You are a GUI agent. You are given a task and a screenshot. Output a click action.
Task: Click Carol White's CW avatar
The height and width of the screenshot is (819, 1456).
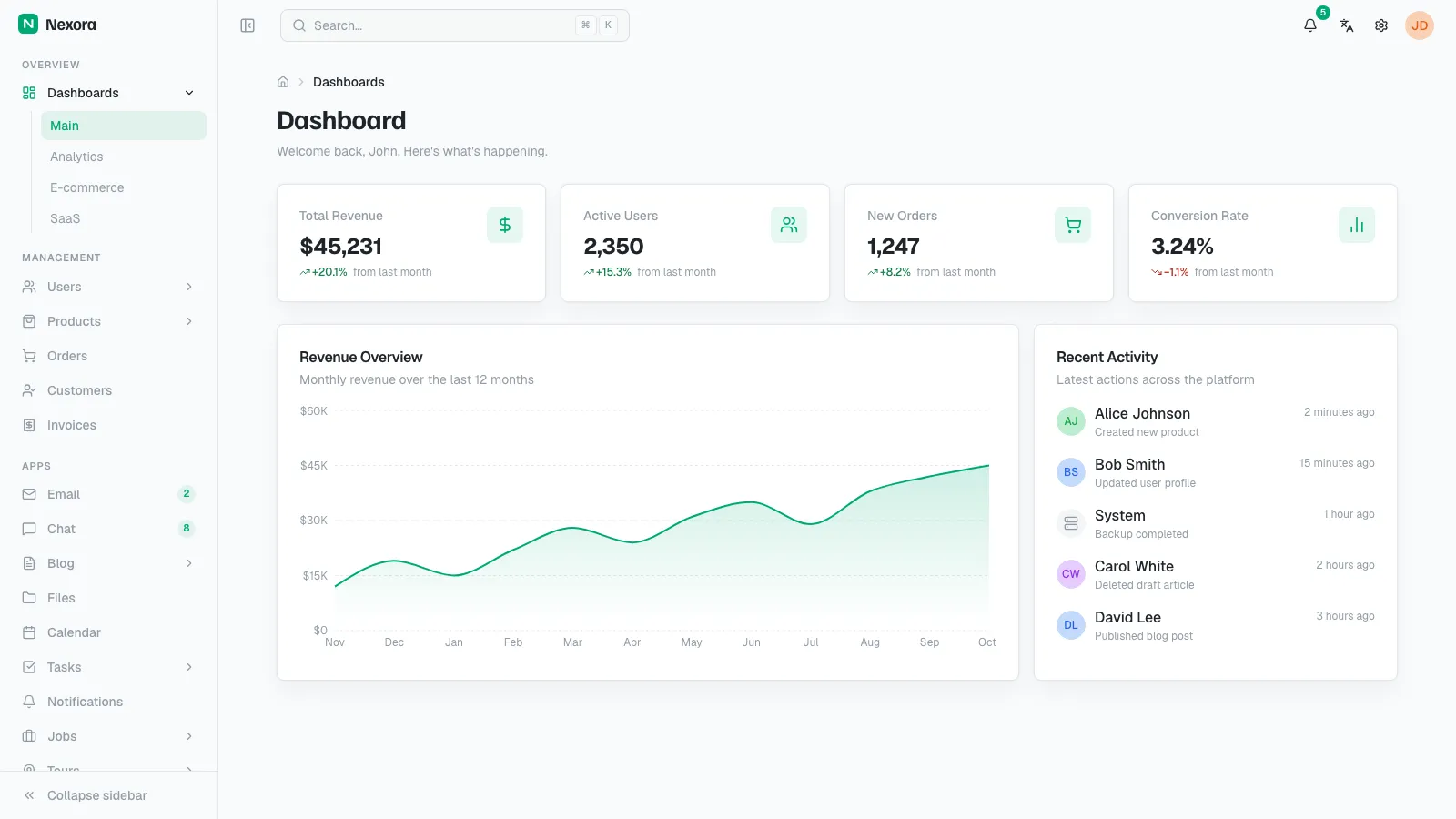tap(1071, 574)
